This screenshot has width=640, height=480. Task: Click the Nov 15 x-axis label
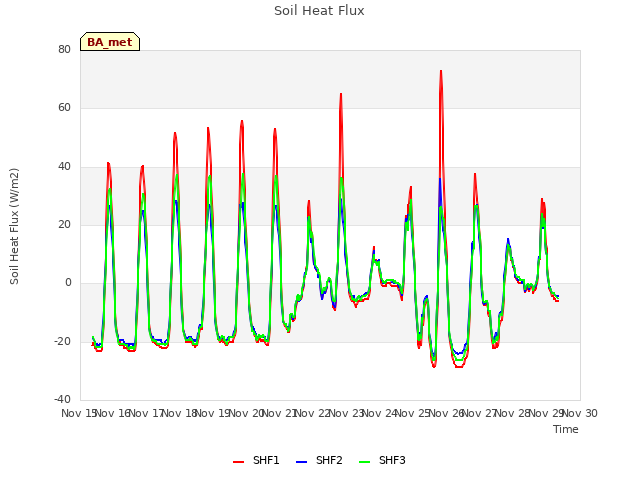tap(79, 413)
